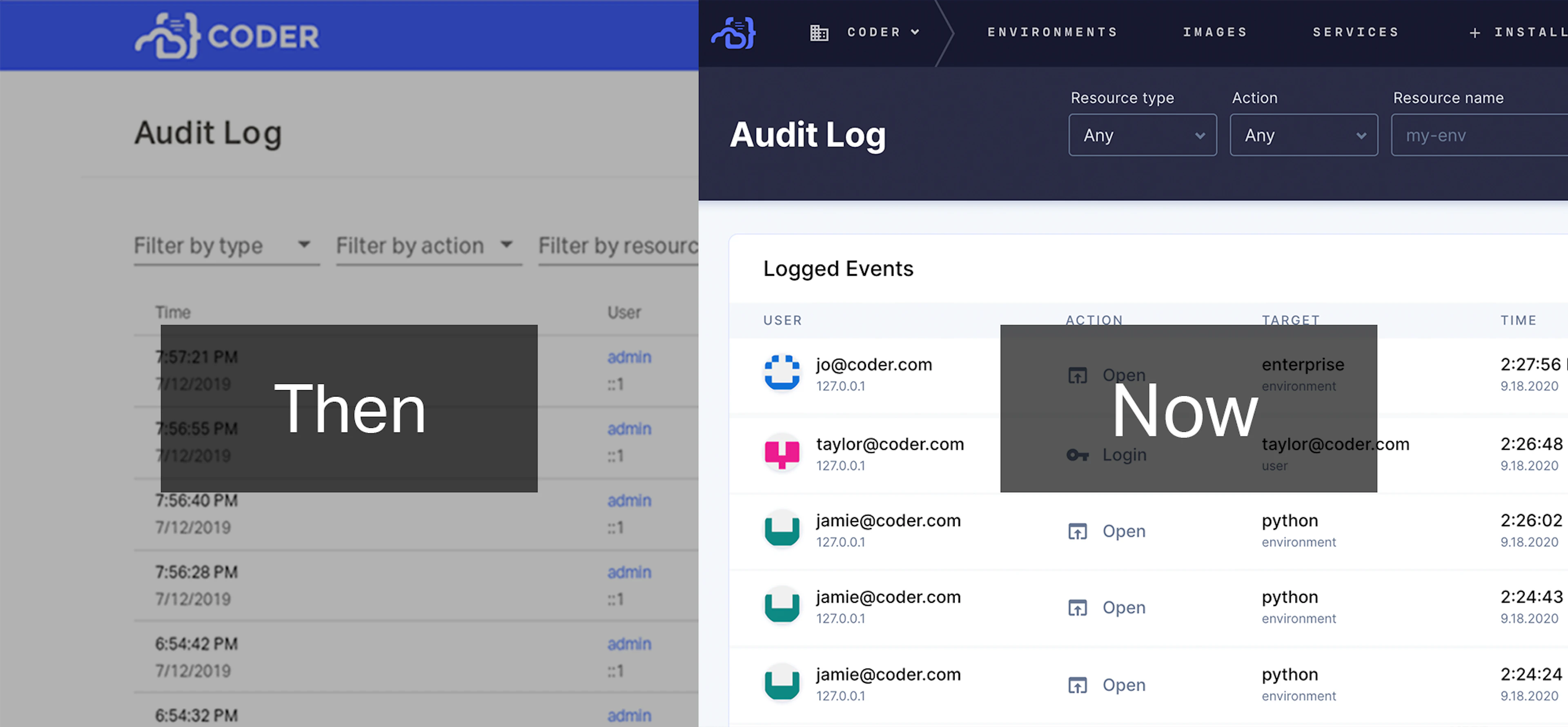Click admin link in old 7:56:28 PM row

click(x=629, y=572)
